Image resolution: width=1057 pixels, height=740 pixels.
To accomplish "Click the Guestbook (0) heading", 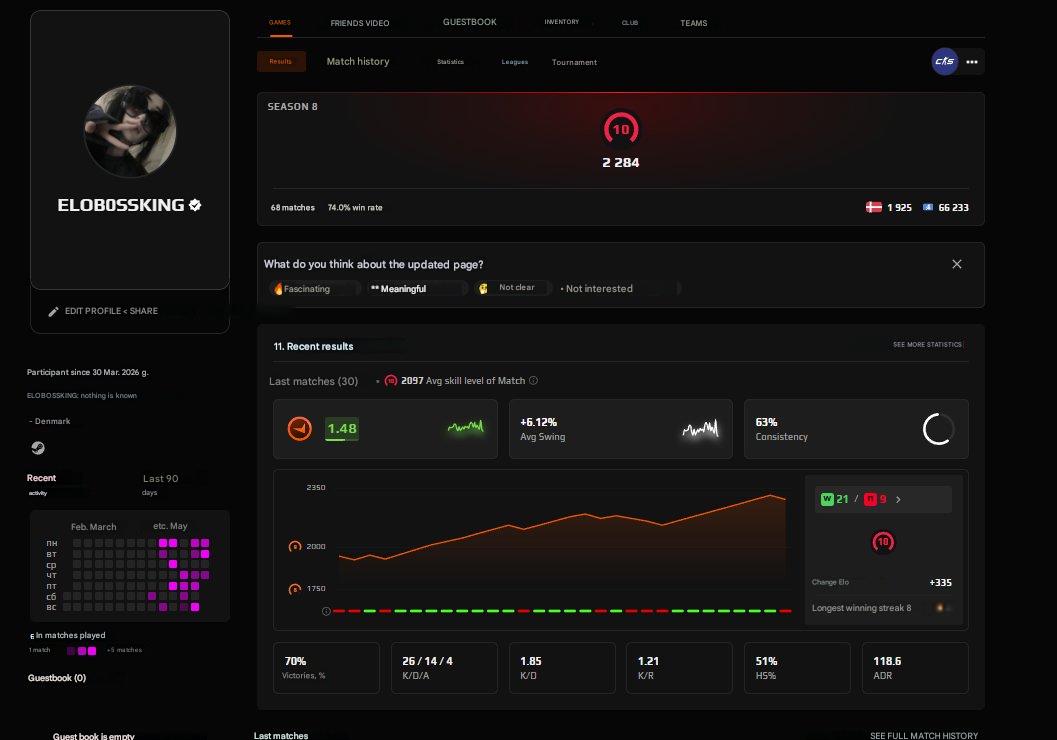I will tap(57, 678).
